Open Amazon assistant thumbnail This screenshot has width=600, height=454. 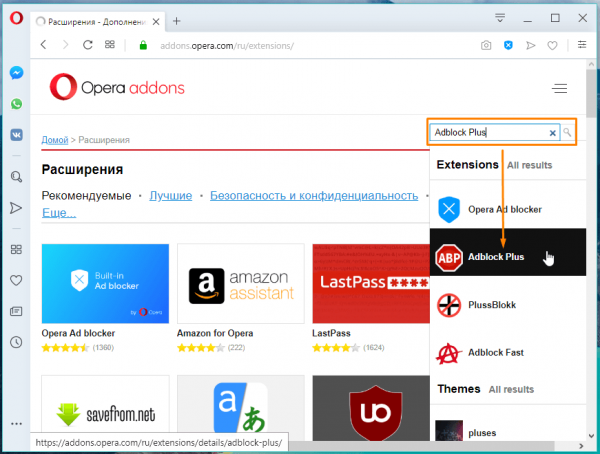click(241, 284)
